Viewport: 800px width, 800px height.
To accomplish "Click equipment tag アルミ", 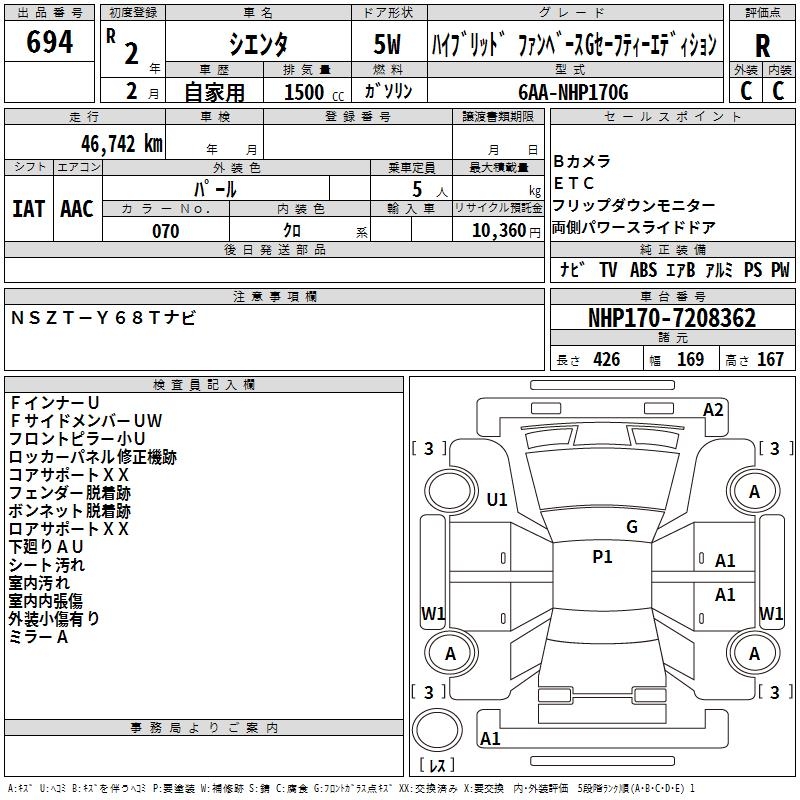I will 718,270.
